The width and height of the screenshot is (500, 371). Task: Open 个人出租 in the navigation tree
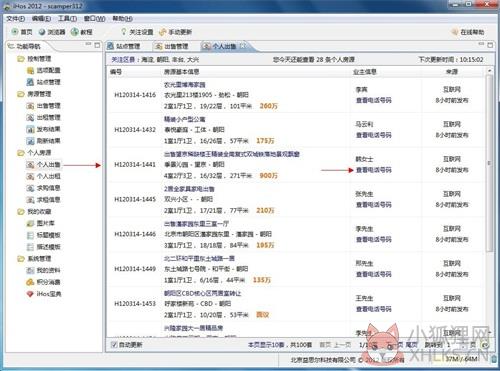point(44,176)
